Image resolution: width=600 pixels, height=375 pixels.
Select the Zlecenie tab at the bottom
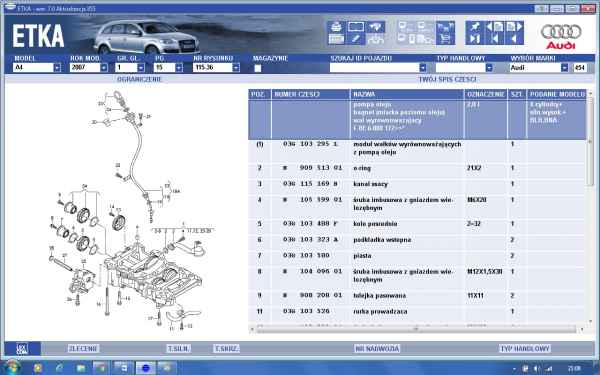coord(83,348)
